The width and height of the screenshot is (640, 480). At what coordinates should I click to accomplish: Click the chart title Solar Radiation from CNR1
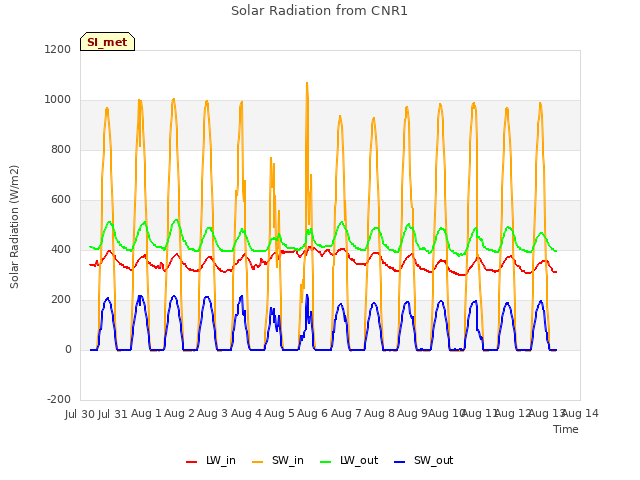pos(319,11)
